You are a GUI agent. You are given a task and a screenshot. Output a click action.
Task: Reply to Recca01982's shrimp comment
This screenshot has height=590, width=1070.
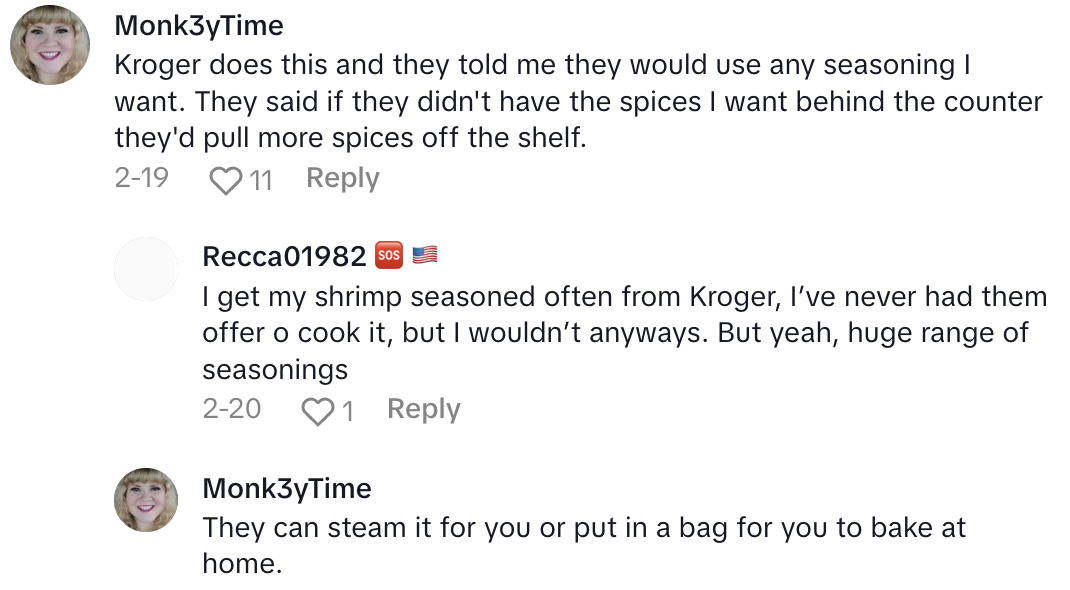423,409
